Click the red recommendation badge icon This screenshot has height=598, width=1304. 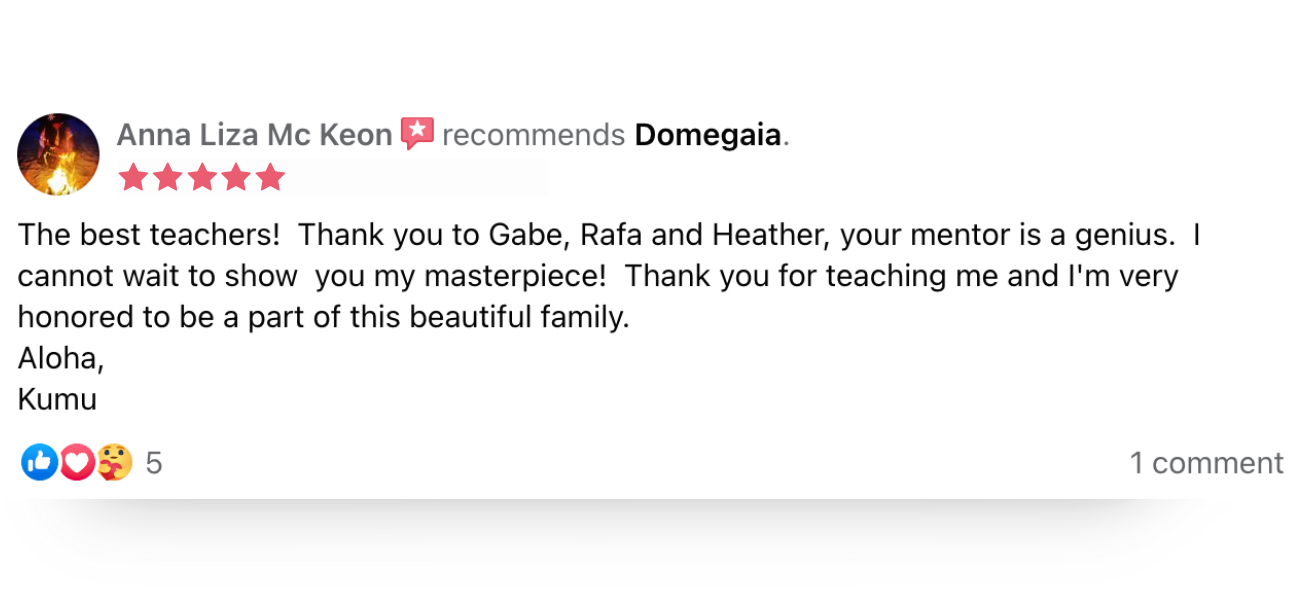(x=417, y=134)
